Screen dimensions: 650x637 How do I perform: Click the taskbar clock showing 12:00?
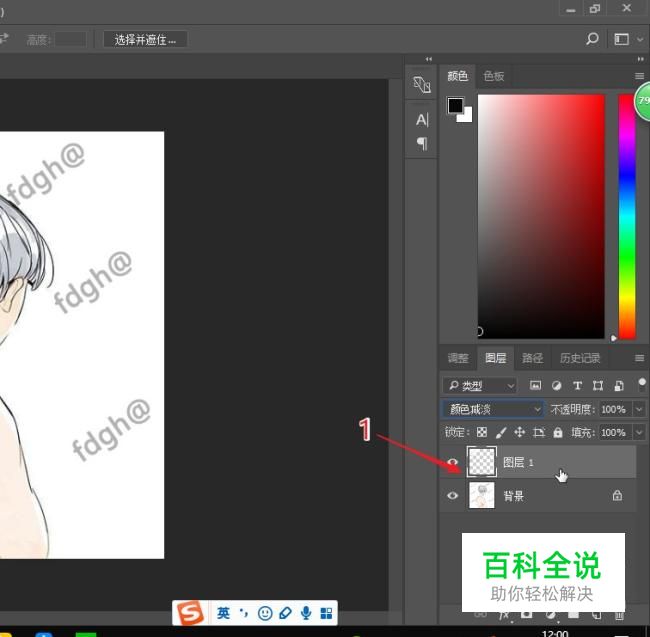pos(555,633)
